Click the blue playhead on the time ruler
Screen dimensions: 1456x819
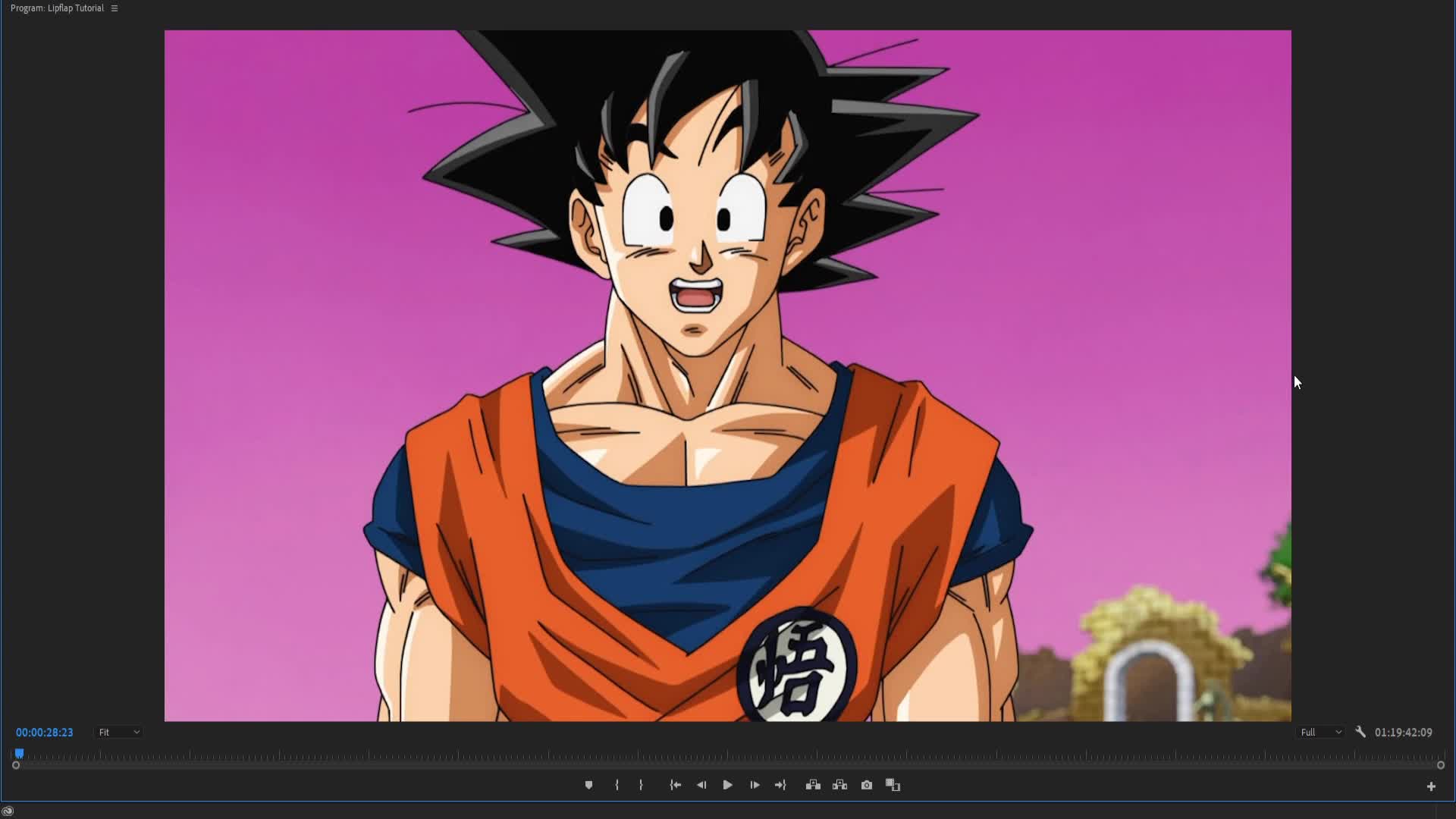(x=20, y=753)
